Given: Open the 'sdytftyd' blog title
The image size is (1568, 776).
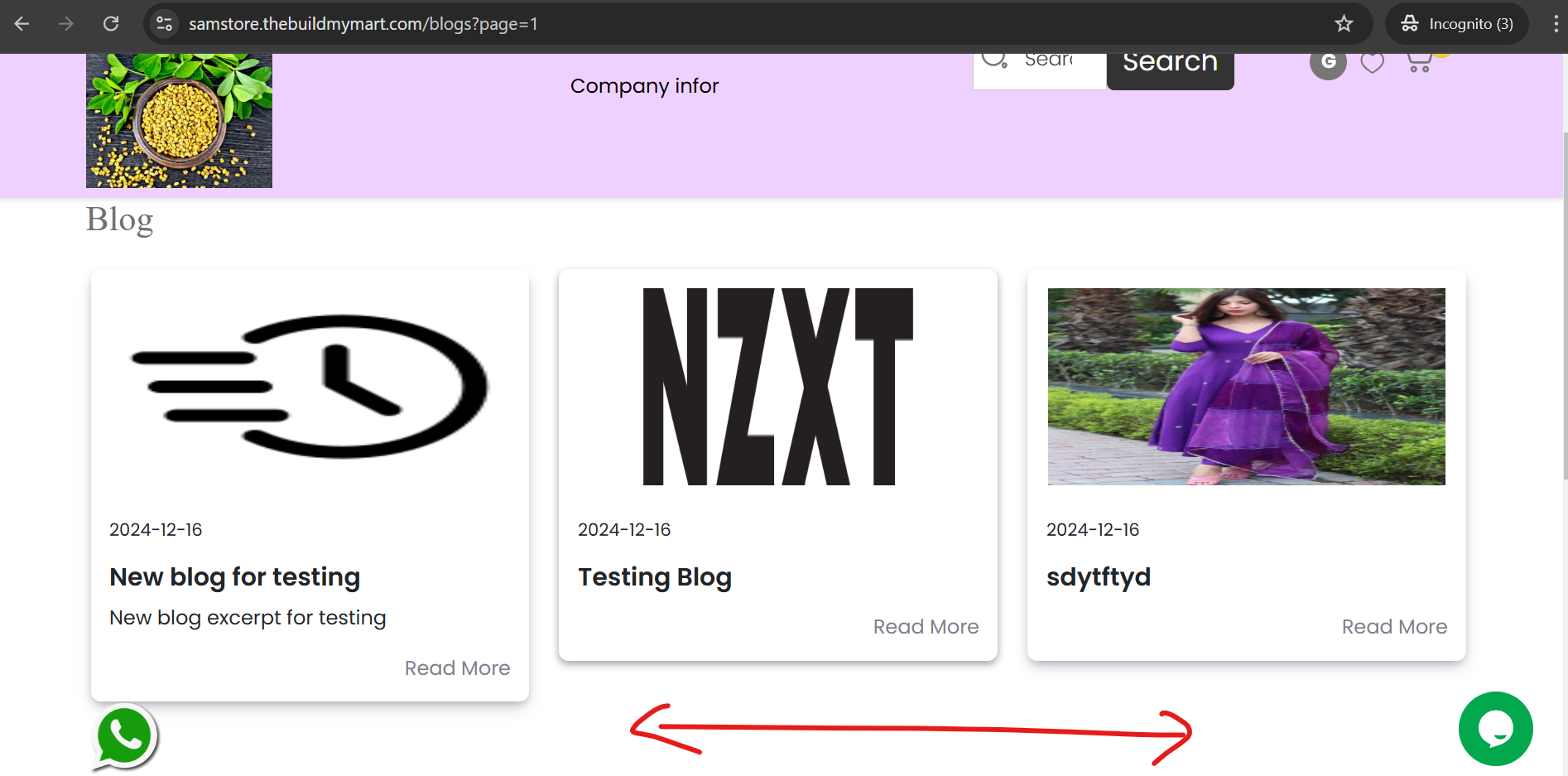Looking at the screenshot, I should (x=1099, y=577).
